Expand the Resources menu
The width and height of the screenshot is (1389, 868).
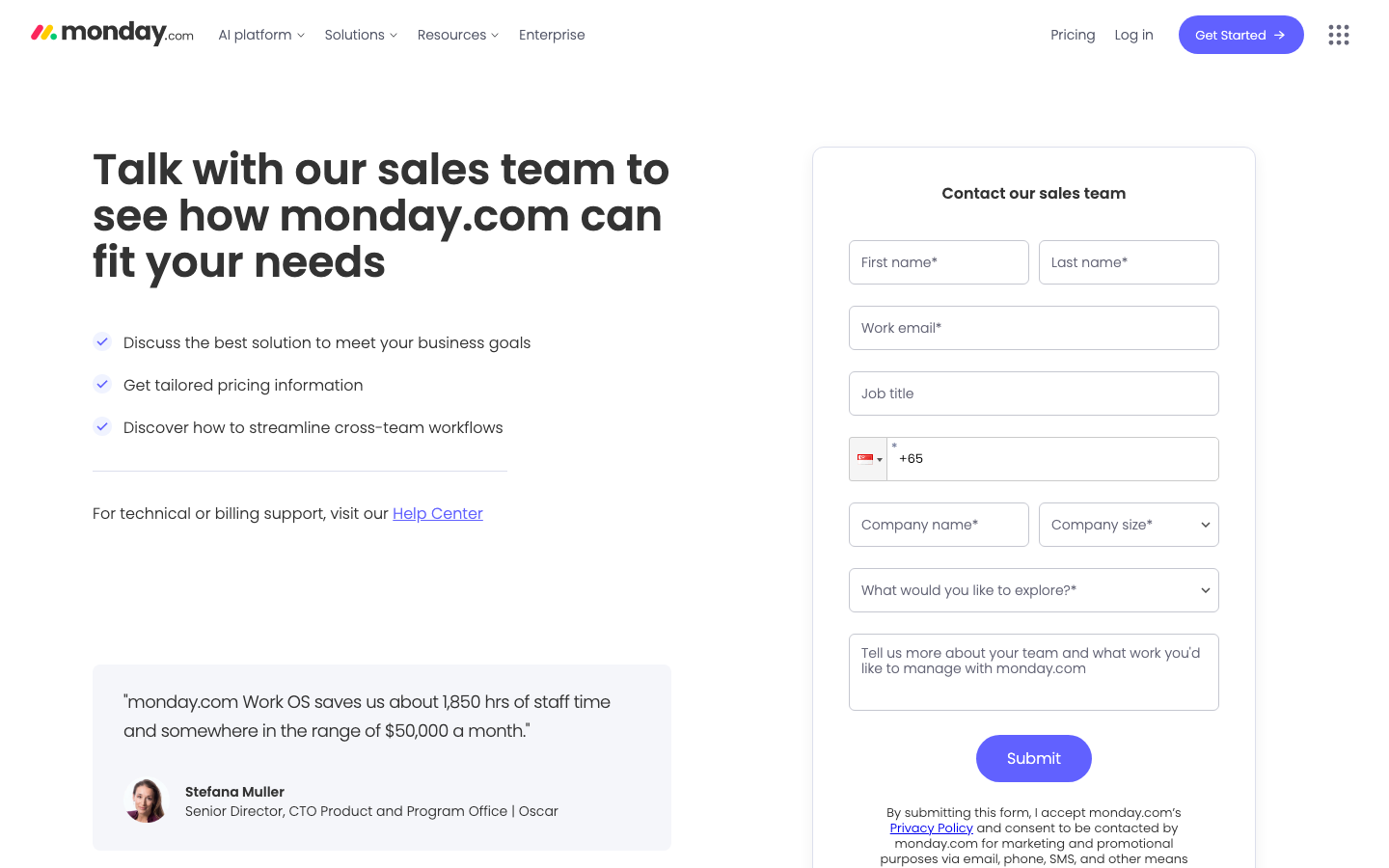pyautogui.click(x=458, y=35)
